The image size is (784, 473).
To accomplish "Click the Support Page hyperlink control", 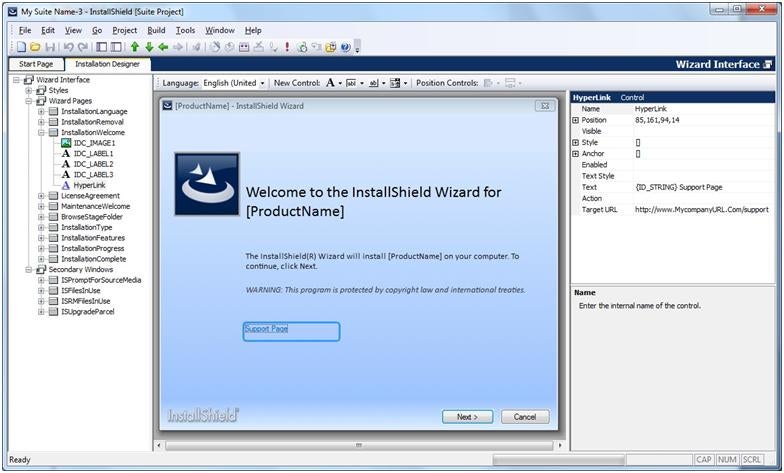I will coord(292,332).
